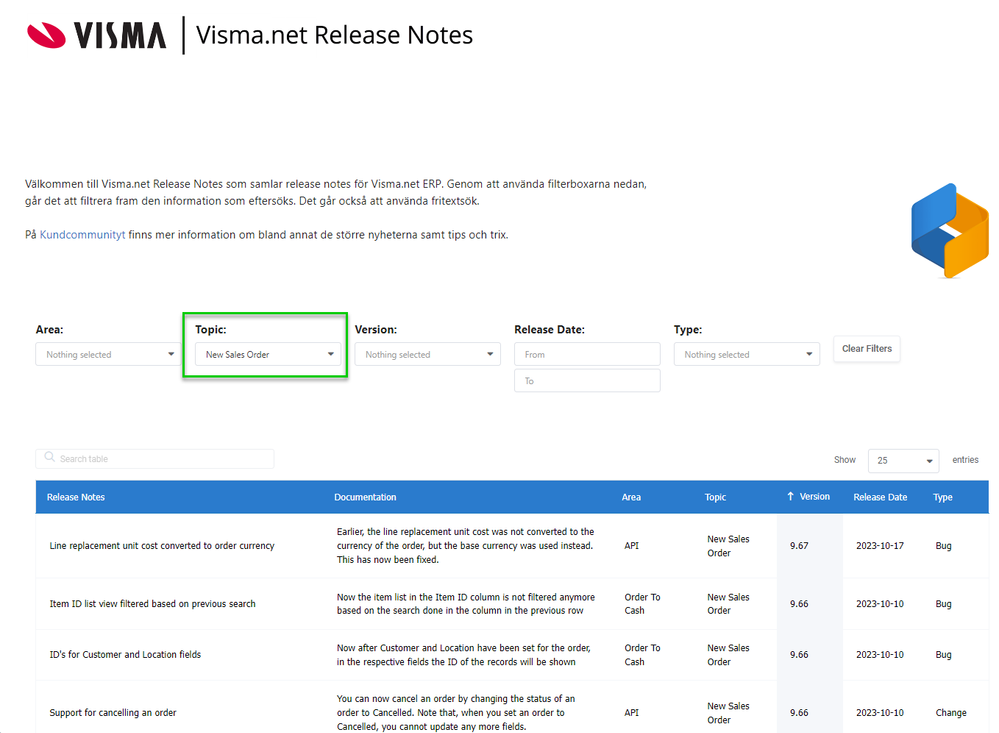Click the Version column sort arrow
999x733 pixels.
790,496
